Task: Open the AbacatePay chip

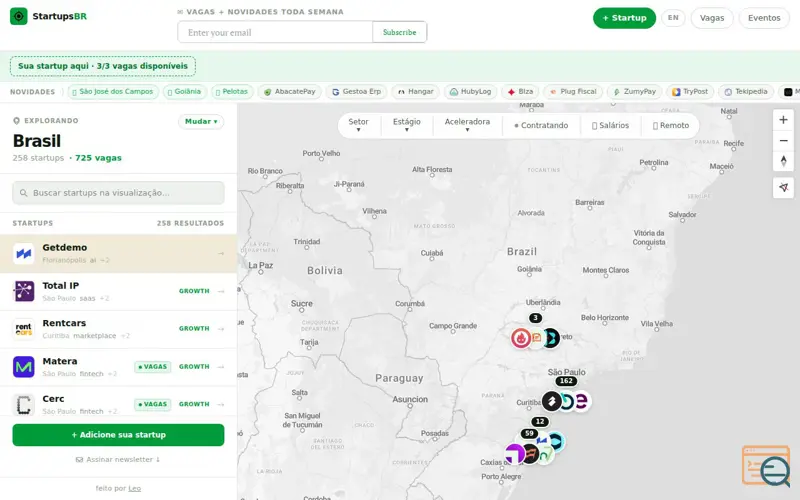Action: click(289, 92)
